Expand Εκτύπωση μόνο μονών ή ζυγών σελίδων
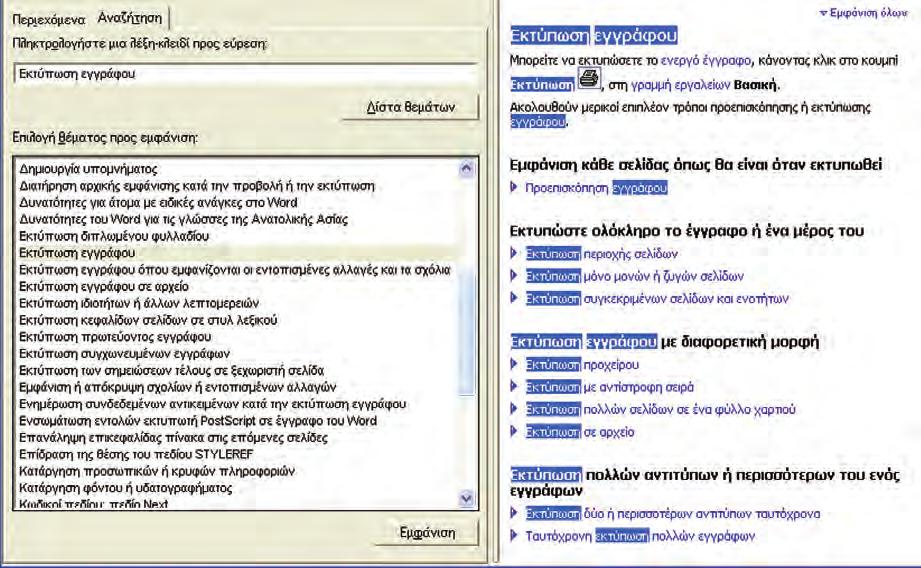 (x=627, y=276)
